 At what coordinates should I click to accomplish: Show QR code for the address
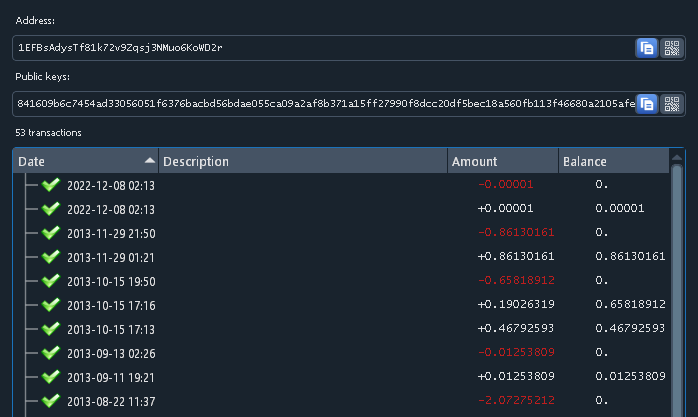[x=671, y=48]
